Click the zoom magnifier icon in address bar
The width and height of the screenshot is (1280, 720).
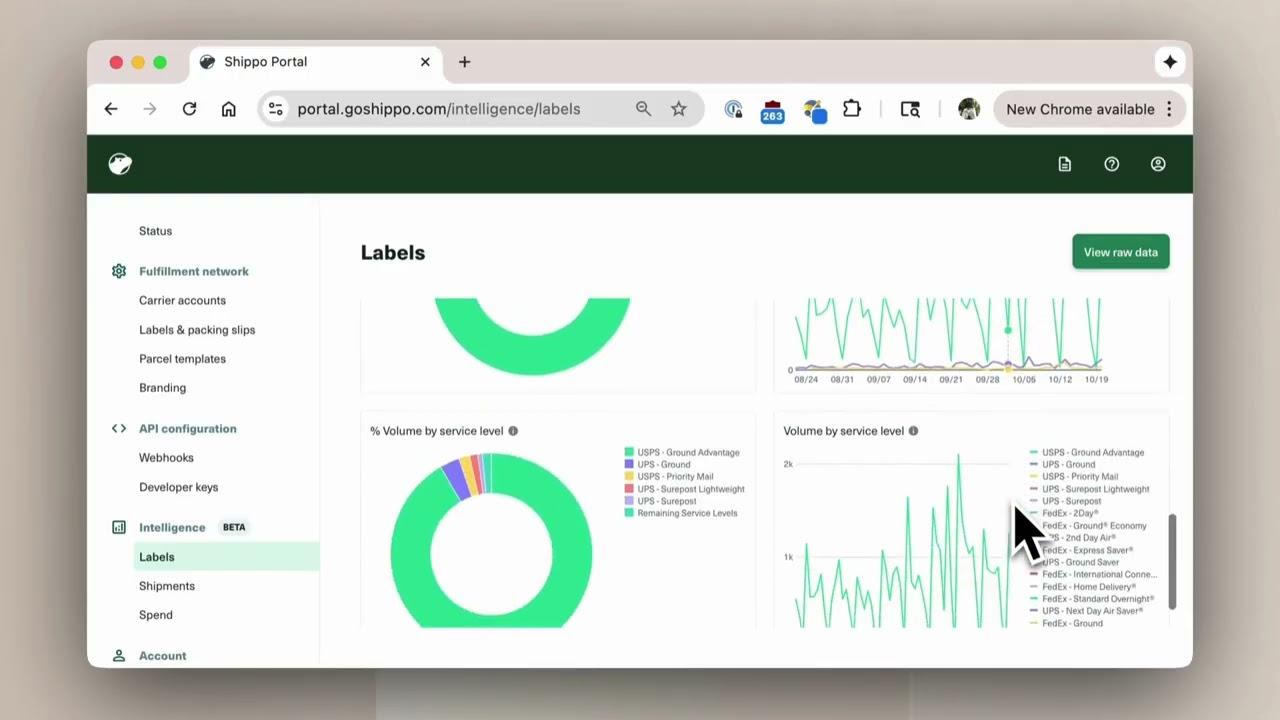pyautogui.click(x=643, y=109)
